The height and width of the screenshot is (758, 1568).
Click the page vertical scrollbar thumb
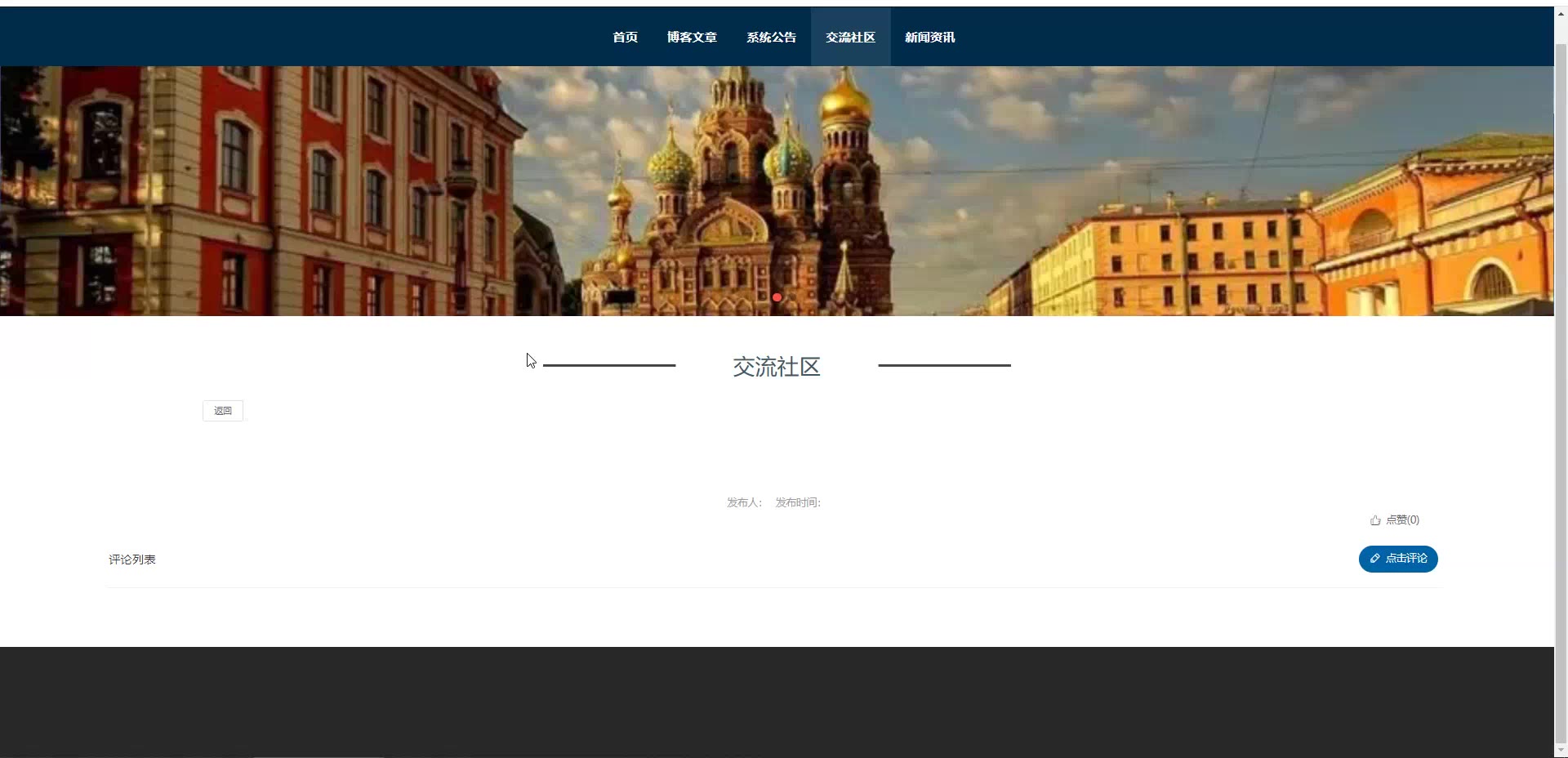(1561, 392)
